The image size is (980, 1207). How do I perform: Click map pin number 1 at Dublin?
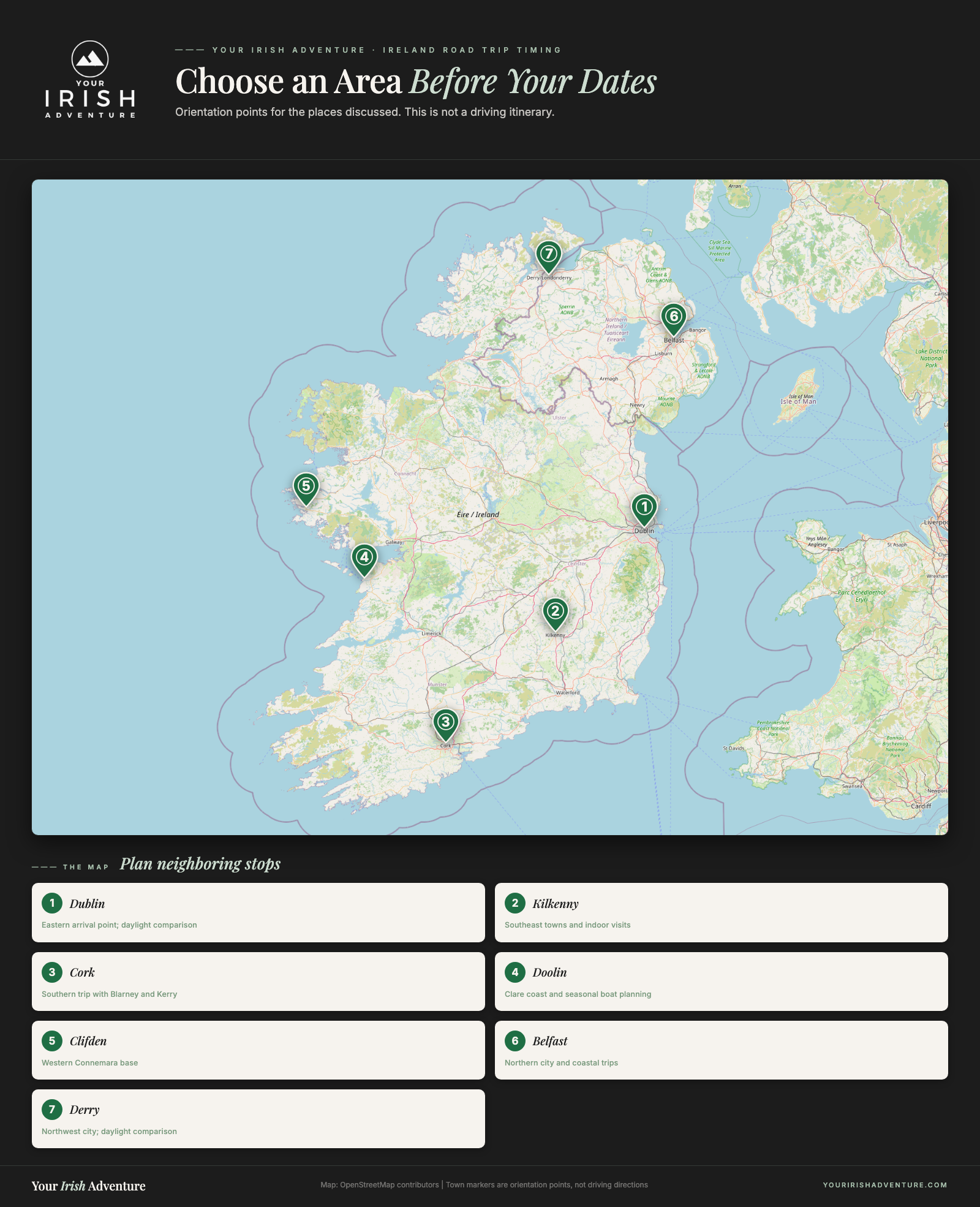(644, 509)
